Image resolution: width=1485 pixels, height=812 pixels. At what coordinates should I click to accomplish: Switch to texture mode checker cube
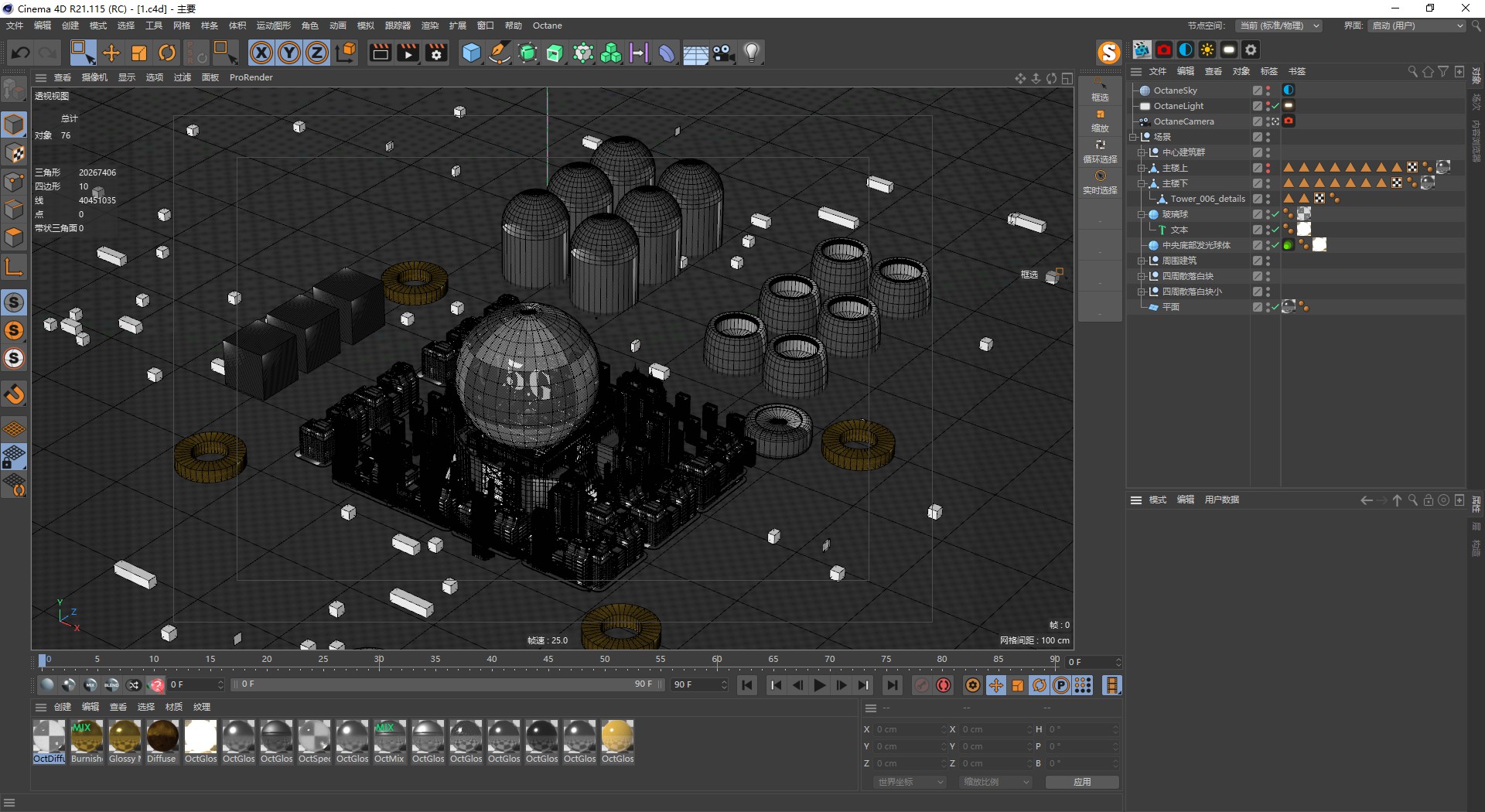click(x=14, y=152)
